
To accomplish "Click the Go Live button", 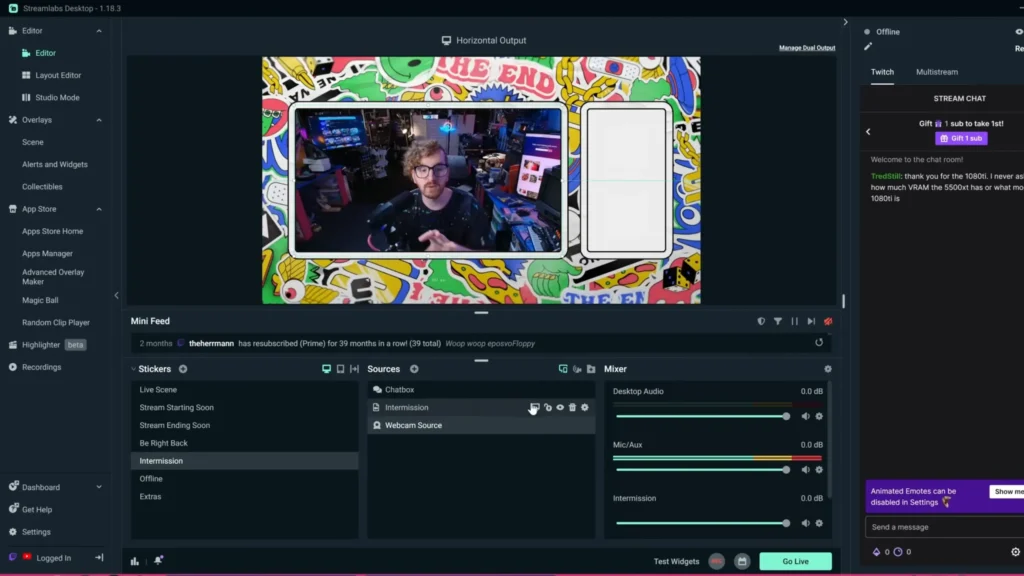I will pyautogui.click(x=795, y=561).
